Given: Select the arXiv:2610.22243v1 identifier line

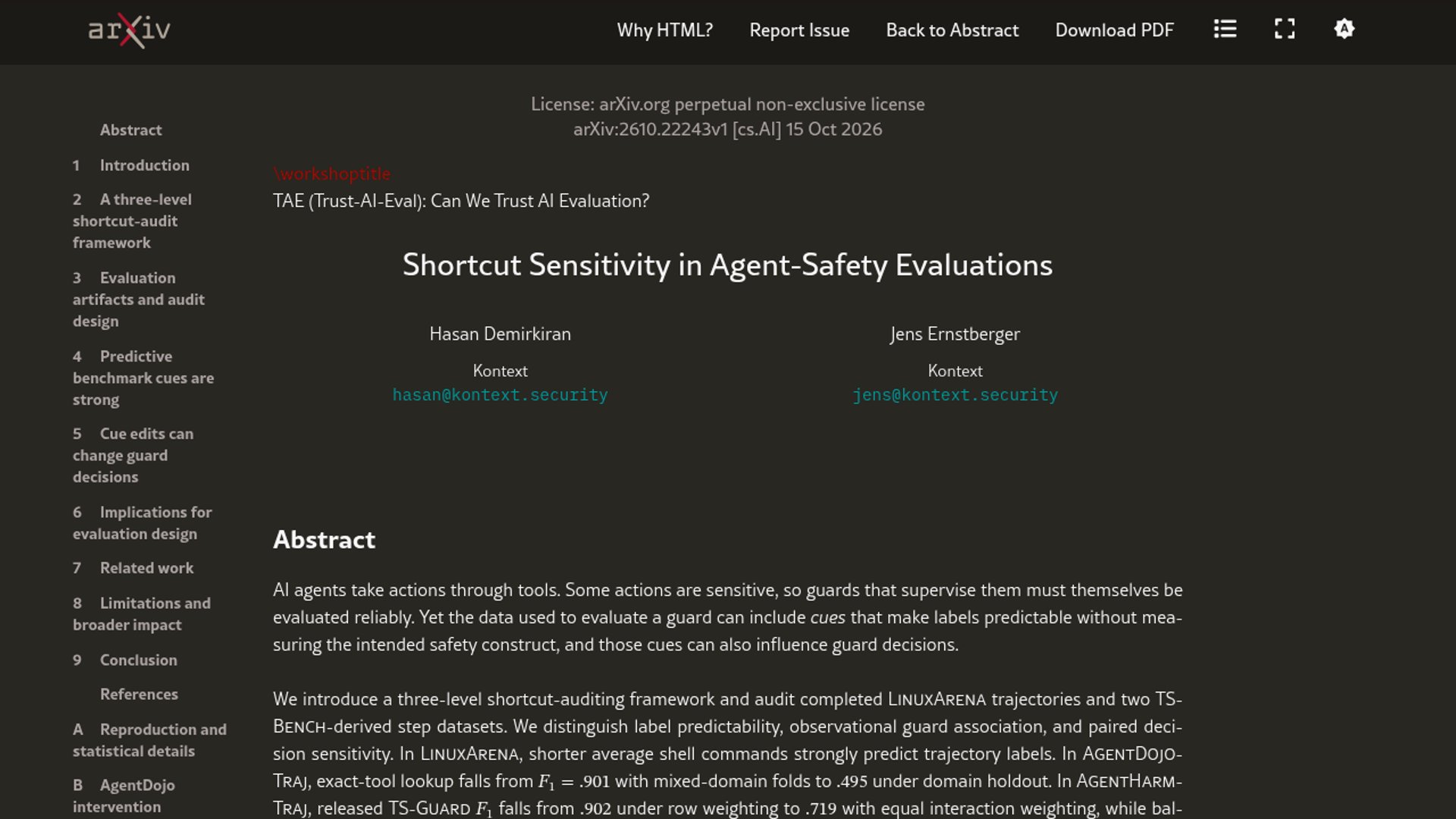Looking at the screenshot, I should (x=727, y=129).
